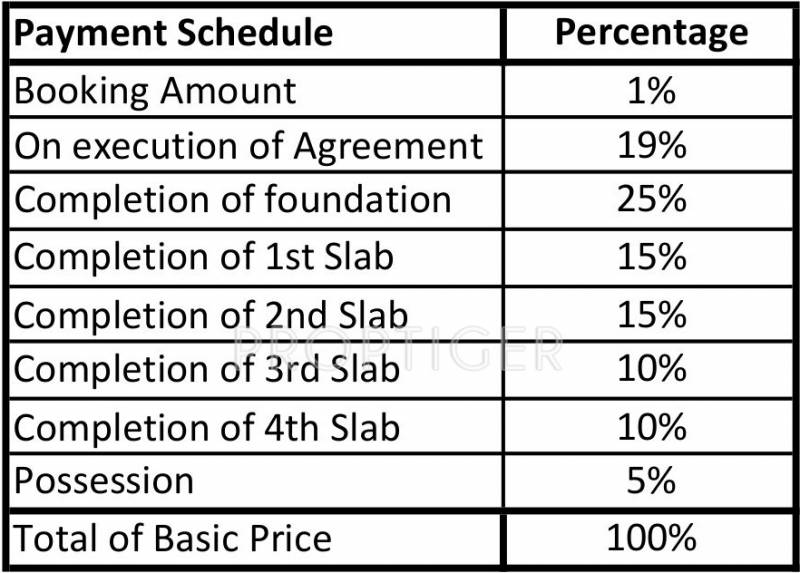Select the Completion of foundation cell
The height and width of the screenshot is (573, 800).
point(232,200)
